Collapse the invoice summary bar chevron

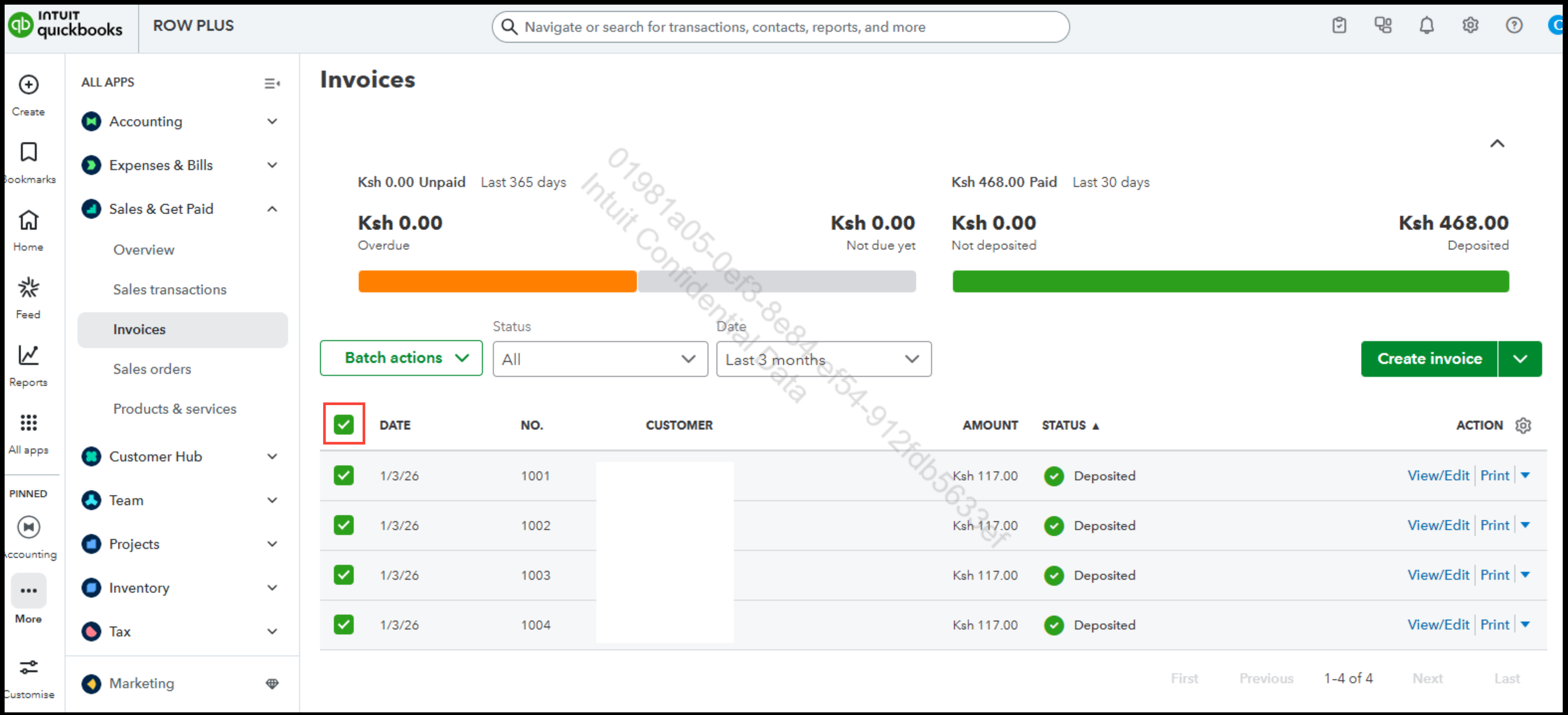pos(1497,144)
